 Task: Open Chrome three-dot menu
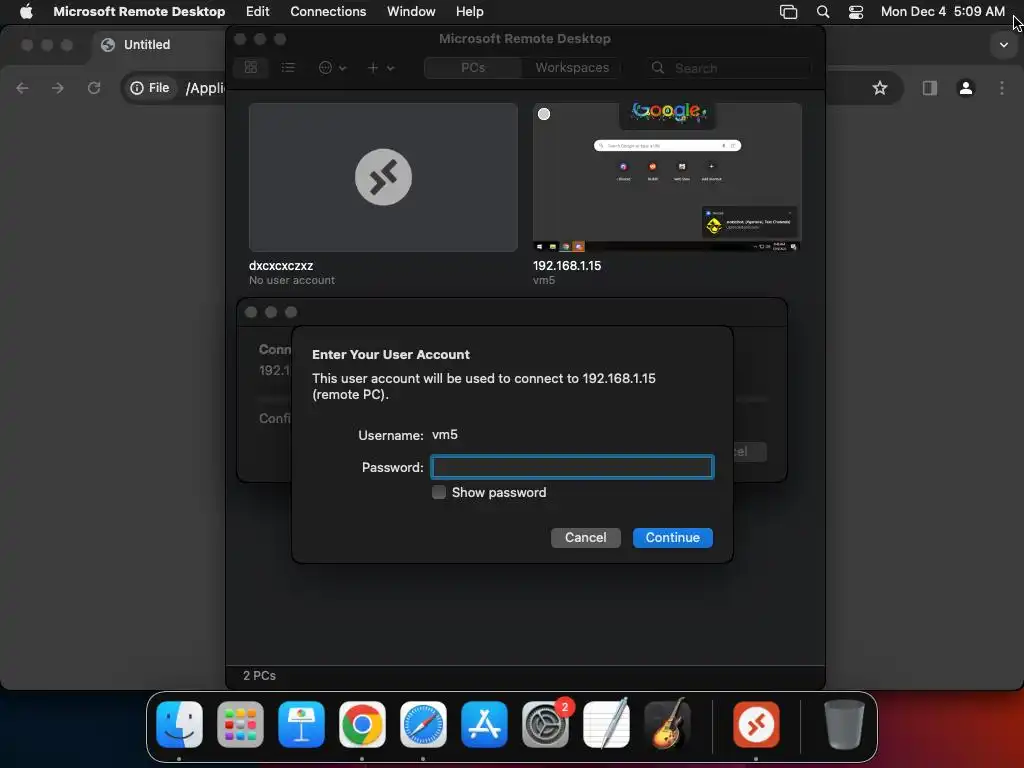click(1002, 88)
